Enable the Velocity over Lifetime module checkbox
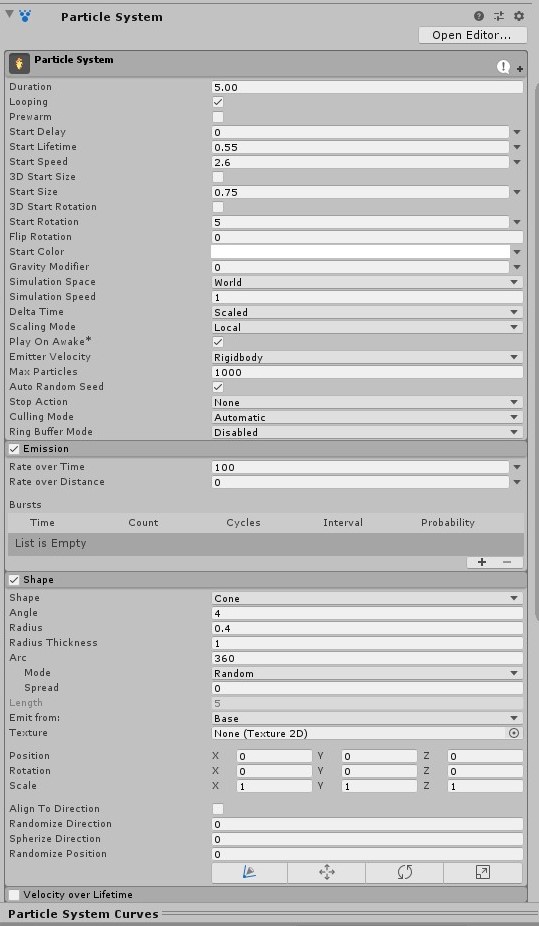Screen dimensions: 539x926 pyautogui.click(x=14, y=895)
